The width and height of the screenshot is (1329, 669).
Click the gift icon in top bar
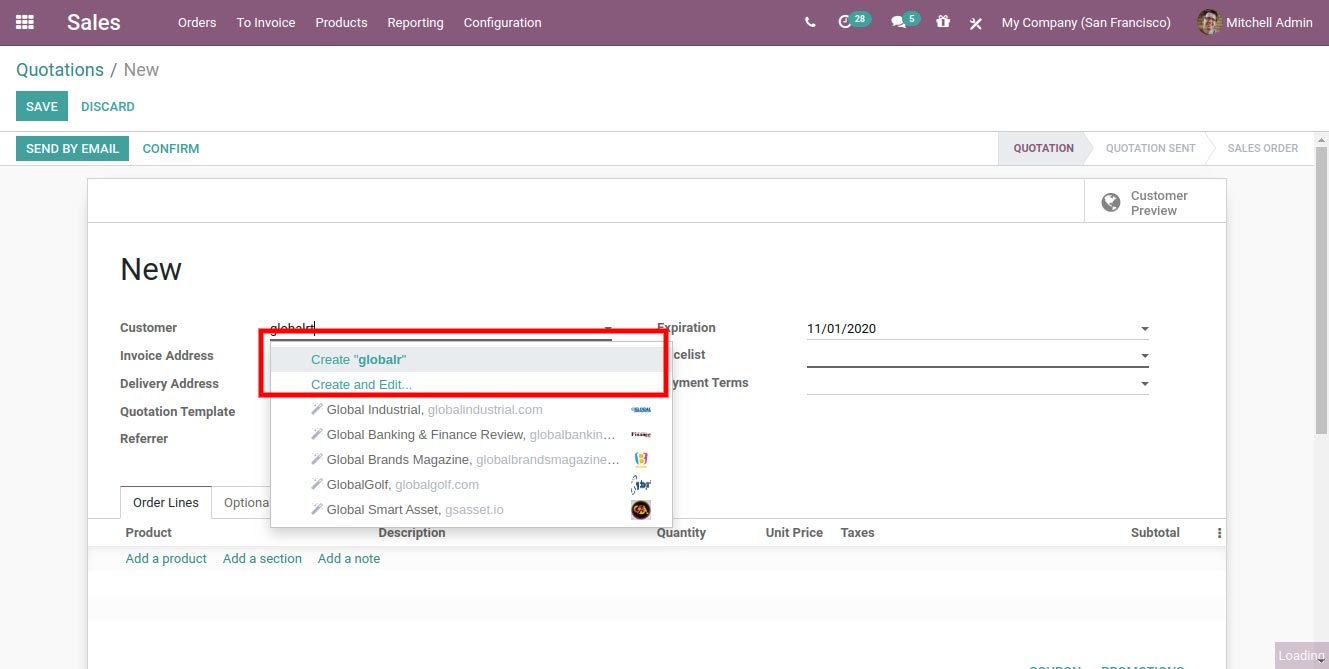coord(943,21)
